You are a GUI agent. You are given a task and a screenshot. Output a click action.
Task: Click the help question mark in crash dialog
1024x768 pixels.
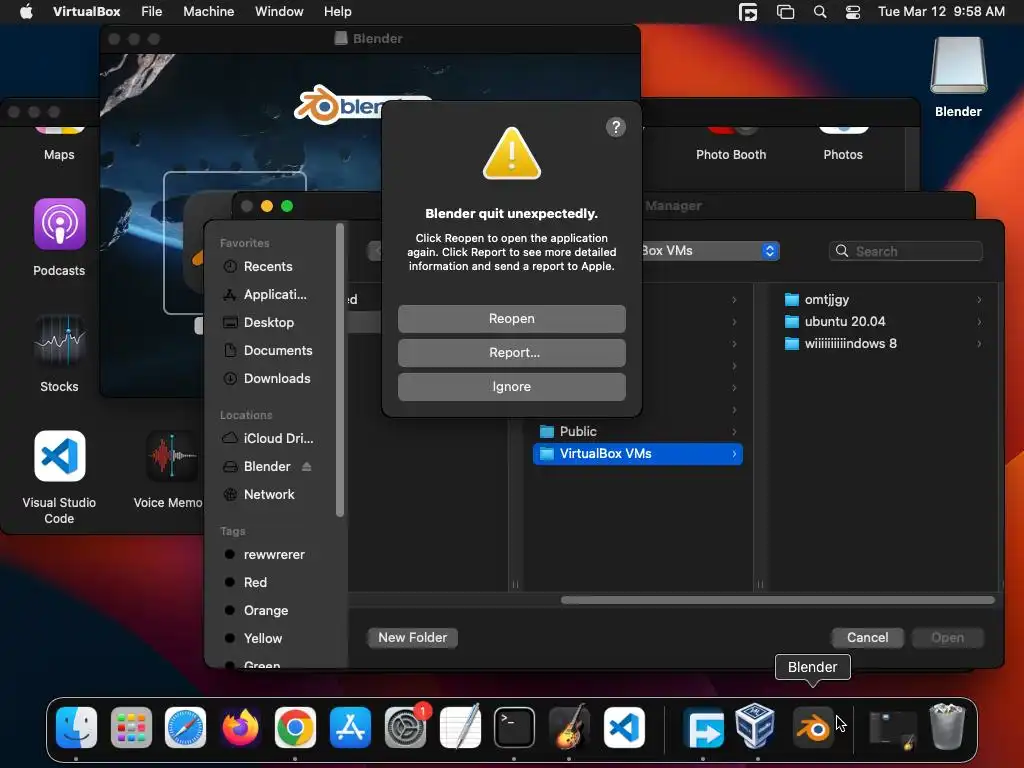pyautogui.click(x=616, y=127)
